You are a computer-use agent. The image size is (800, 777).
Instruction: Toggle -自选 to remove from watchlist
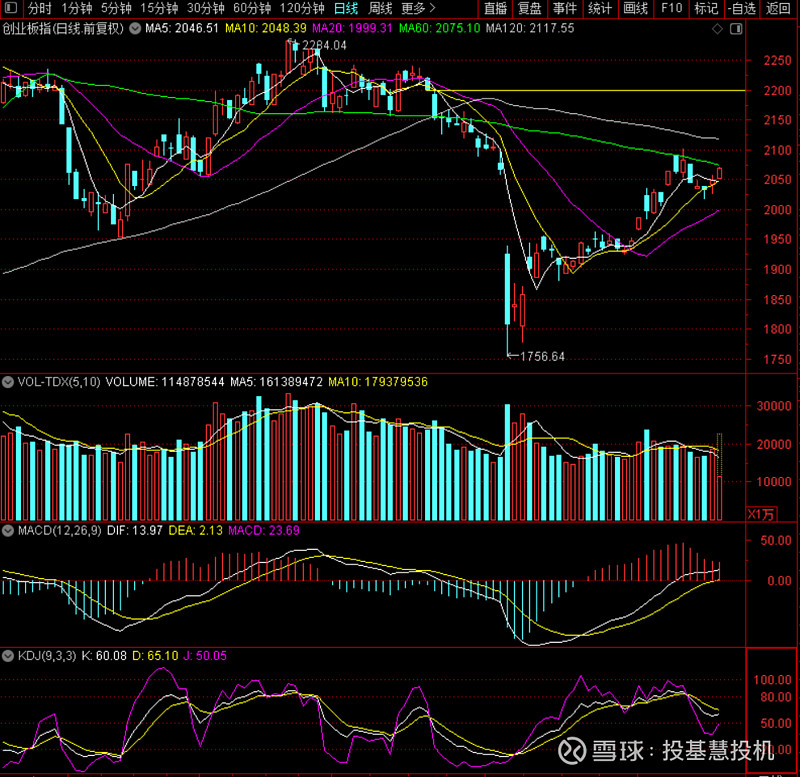[x=741, y=8]
